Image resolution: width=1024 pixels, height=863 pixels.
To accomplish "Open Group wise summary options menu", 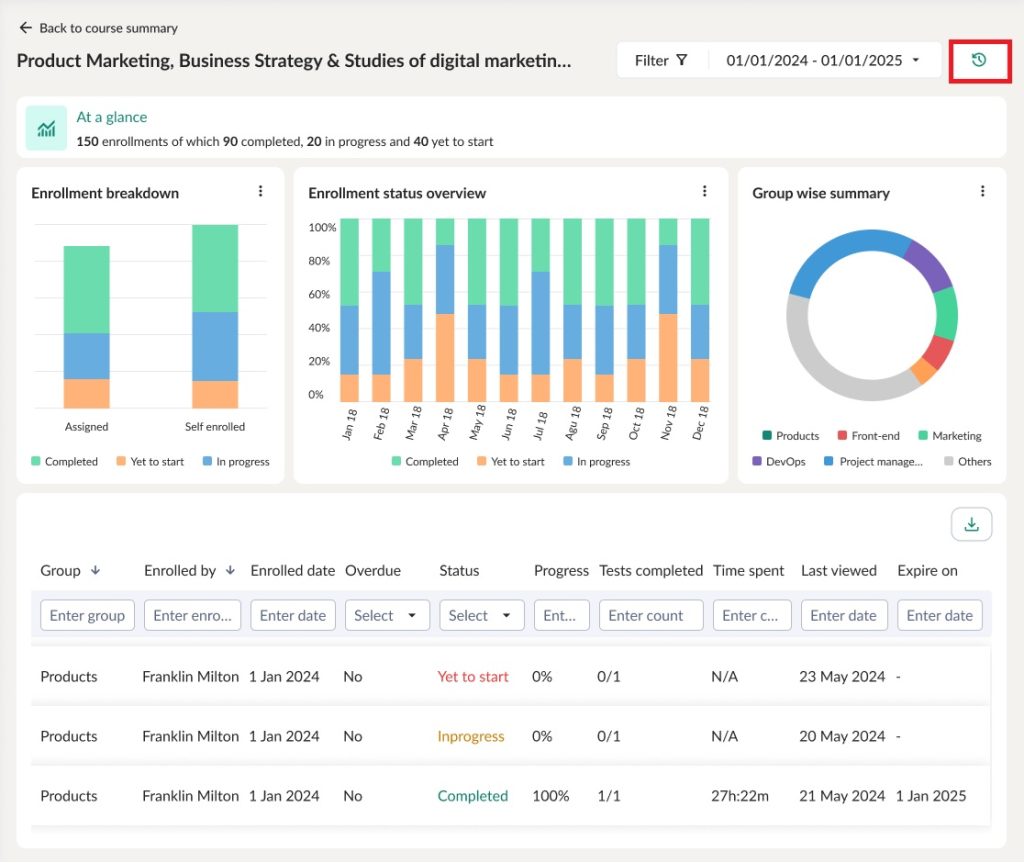I will click(982, 191).
